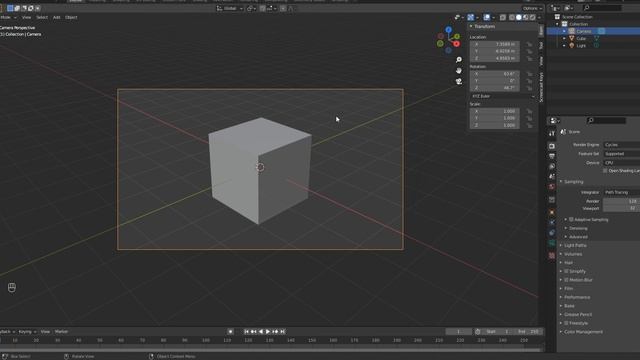Expand the Cube item in outliner
Viewport: 640px width, 360px height.
(x=564, y=38)
